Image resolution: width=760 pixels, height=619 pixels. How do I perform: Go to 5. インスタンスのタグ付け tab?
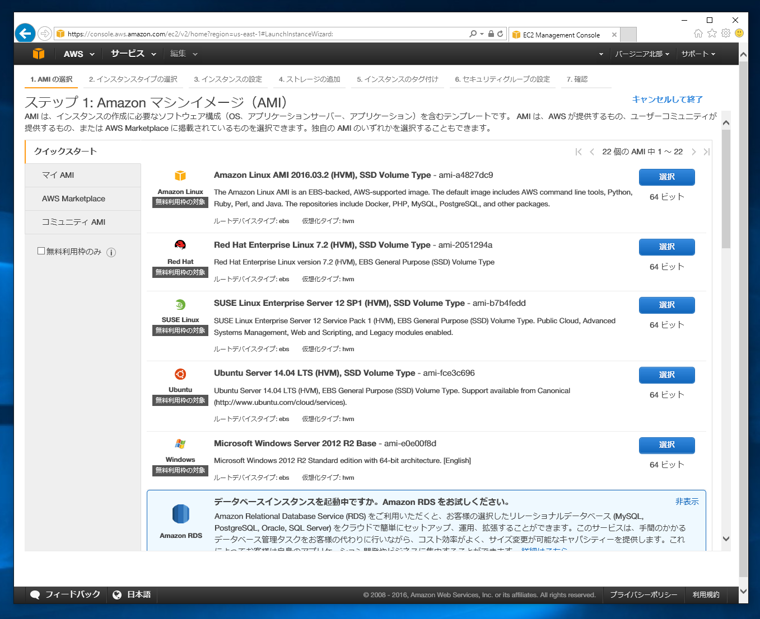click(397, 79)
